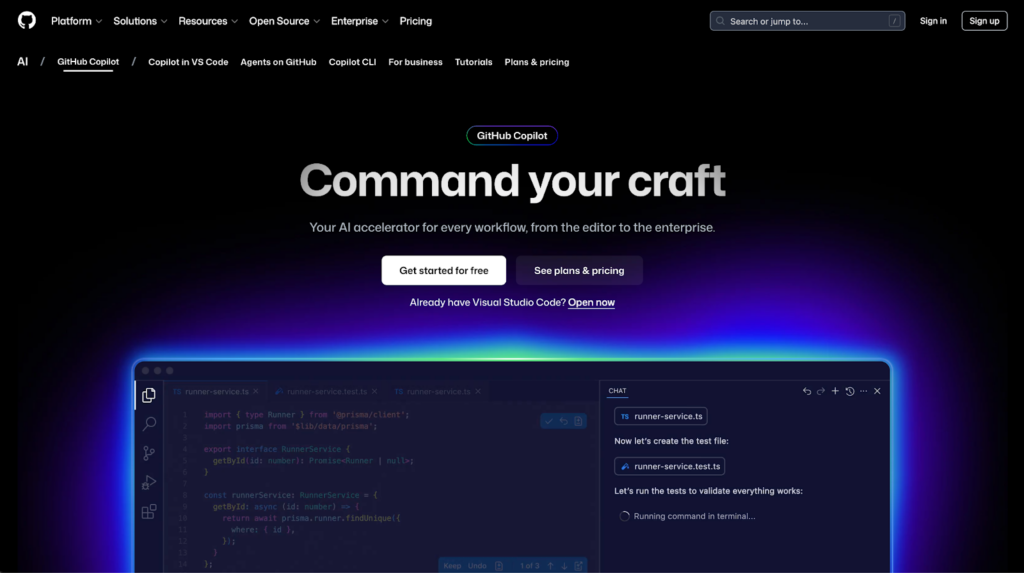Follow the Open now link

tap(591, 303)
